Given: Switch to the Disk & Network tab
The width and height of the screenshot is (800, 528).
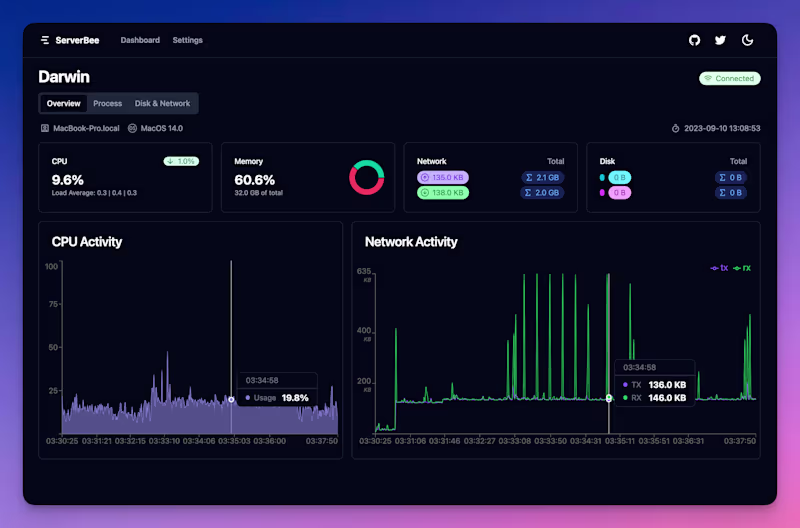Looking at the screenshot, I should tap(162, 104).
